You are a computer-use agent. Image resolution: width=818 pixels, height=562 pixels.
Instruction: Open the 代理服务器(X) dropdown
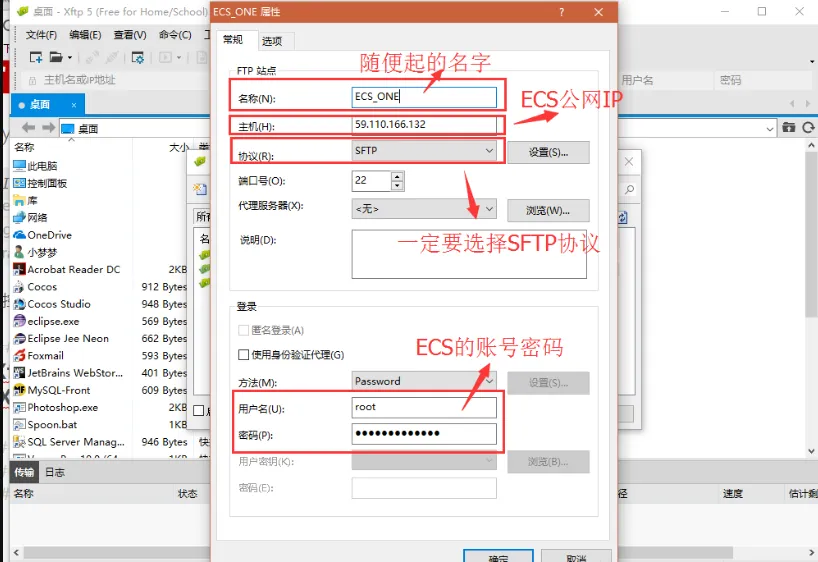(489, 209)
